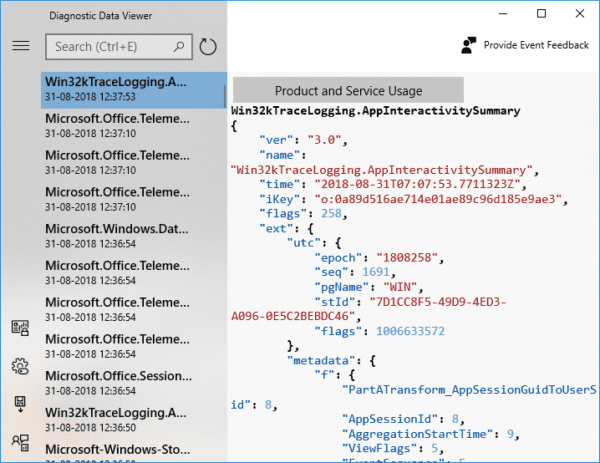Viewport: 600px width, 463px height.
Task: Focus the Search (Ctrl+E) field
Action: pos(110,46)
